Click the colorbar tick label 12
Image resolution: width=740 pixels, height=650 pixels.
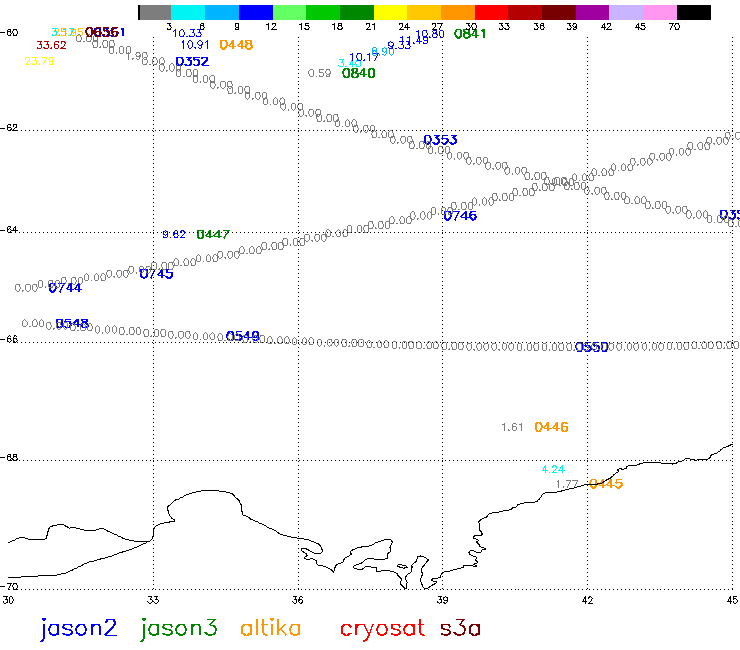[271, 26]
